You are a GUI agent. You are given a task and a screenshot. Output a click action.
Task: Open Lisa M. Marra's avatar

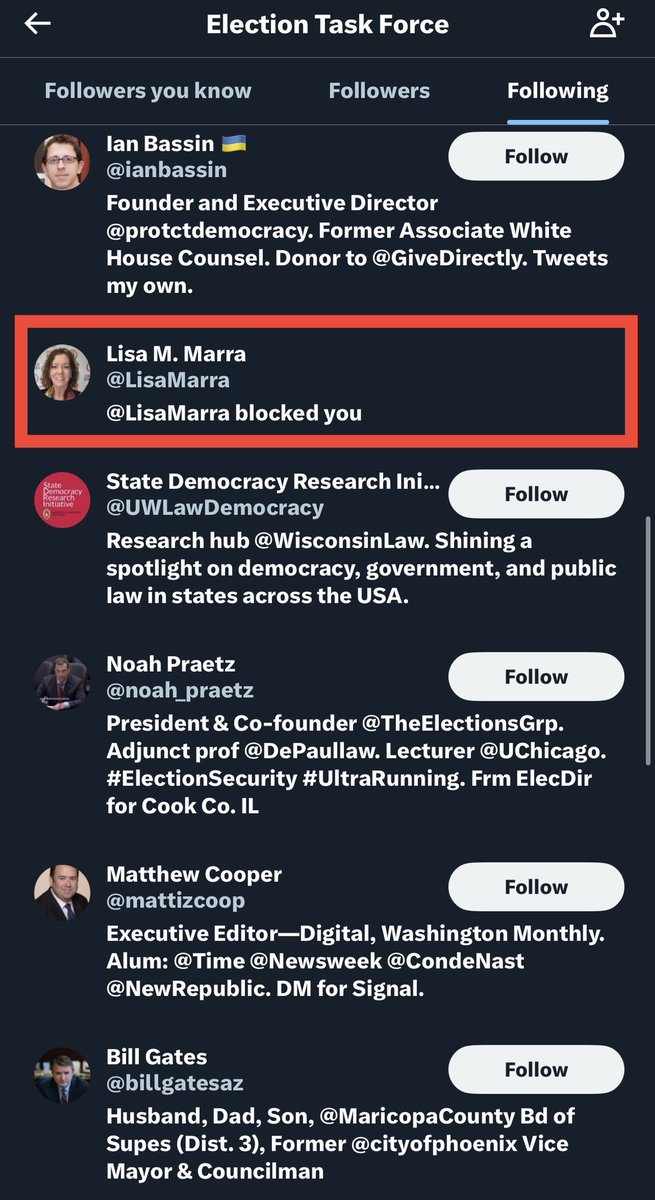[62, 372]
